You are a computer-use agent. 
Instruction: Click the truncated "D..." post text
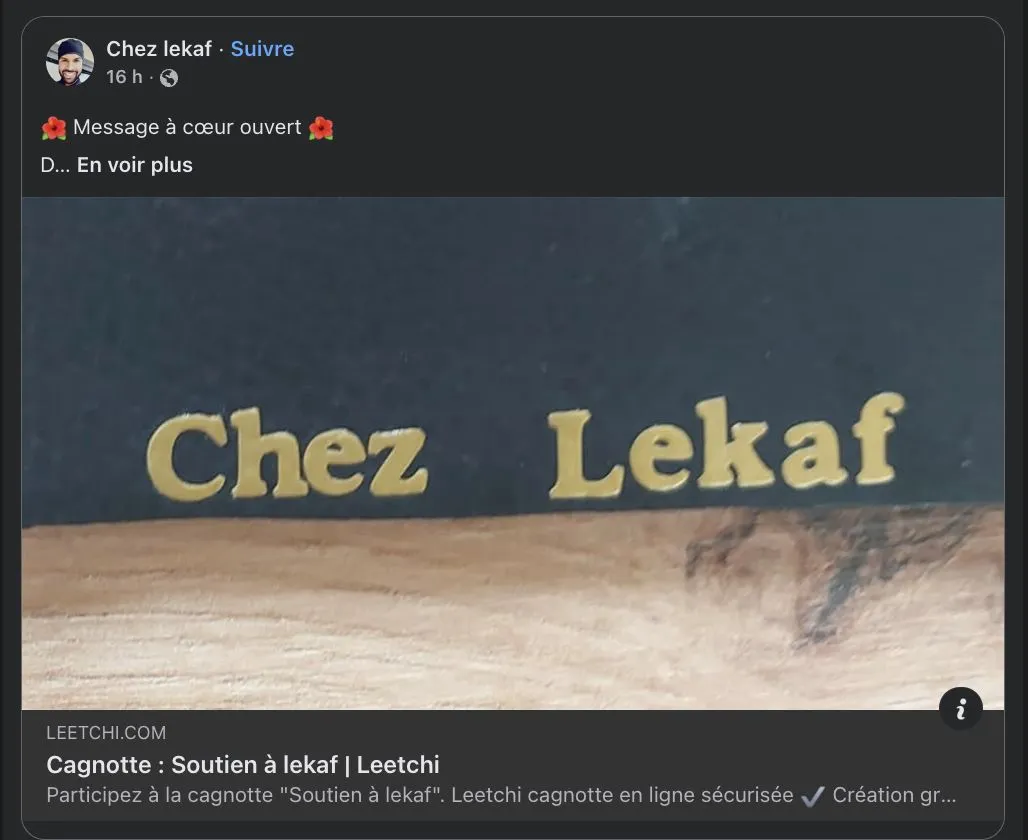click(55, 165)
